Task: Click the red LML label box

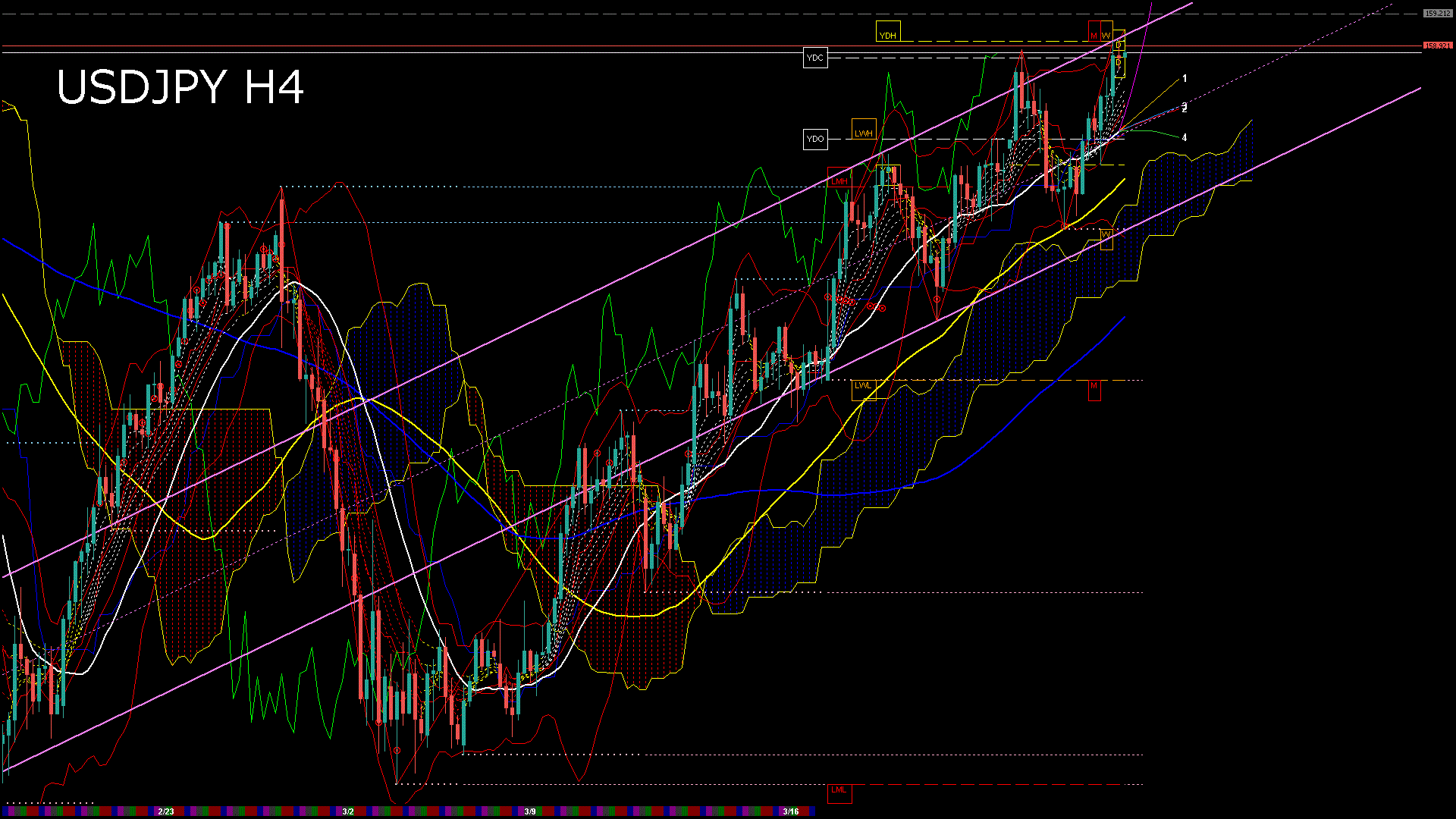Action: coord(839,792)
